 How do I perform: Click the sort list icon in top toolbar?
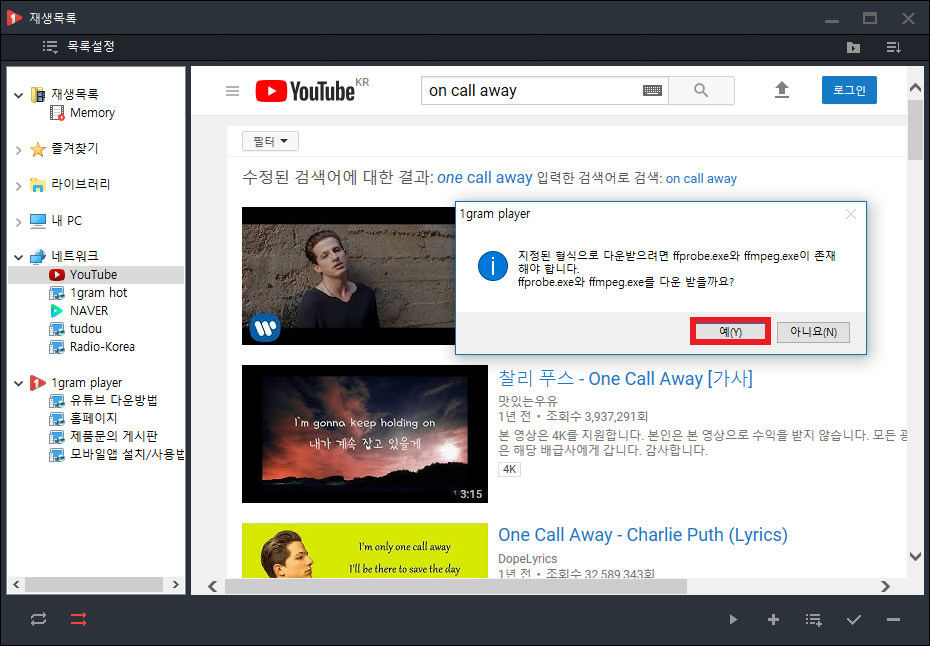[893, 47]
